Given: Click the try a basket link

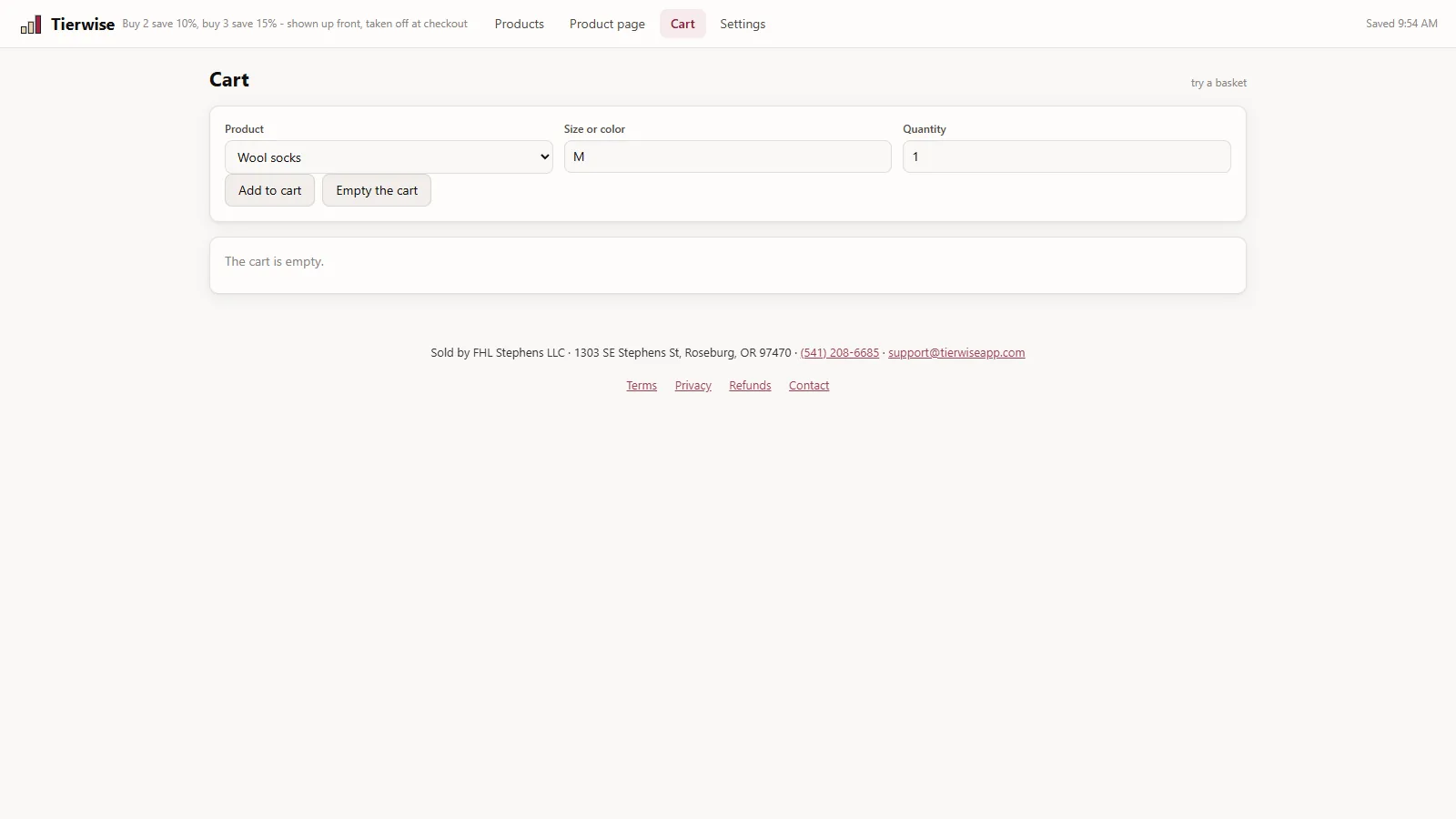Looking at the screenshot, I should pos(1218,83).
